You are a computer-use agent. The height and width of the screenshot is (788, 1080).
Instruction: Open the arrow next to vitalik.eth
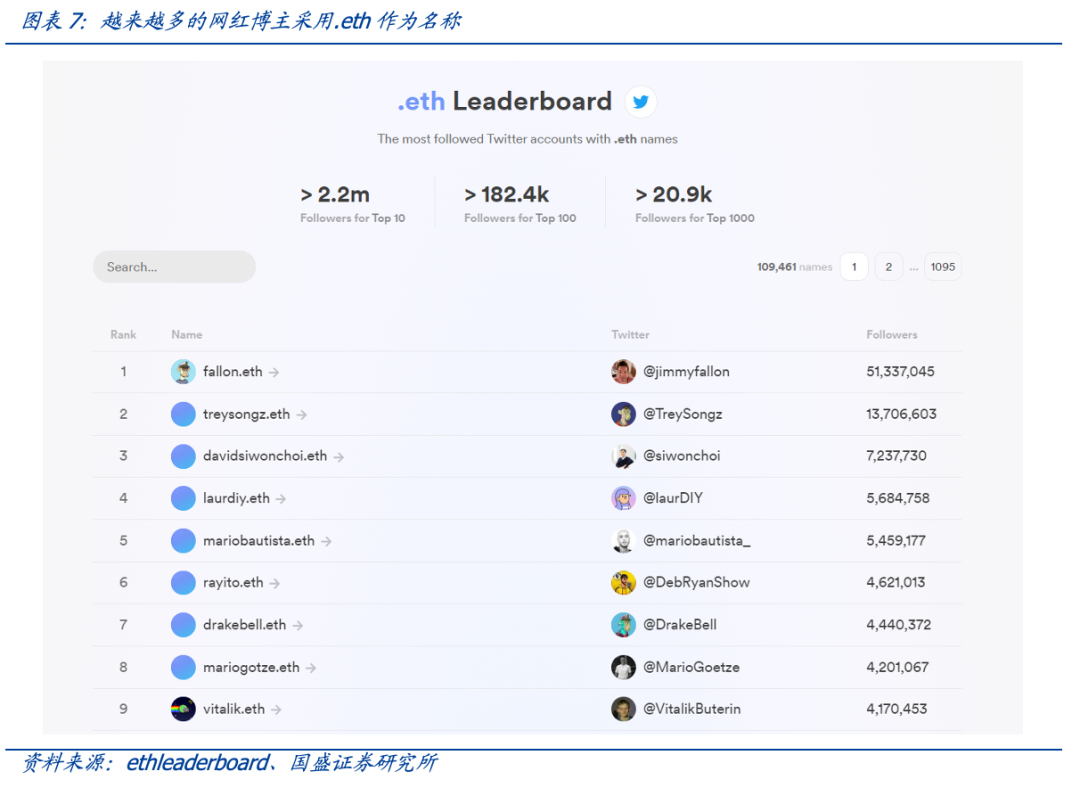tap(276, 709)
